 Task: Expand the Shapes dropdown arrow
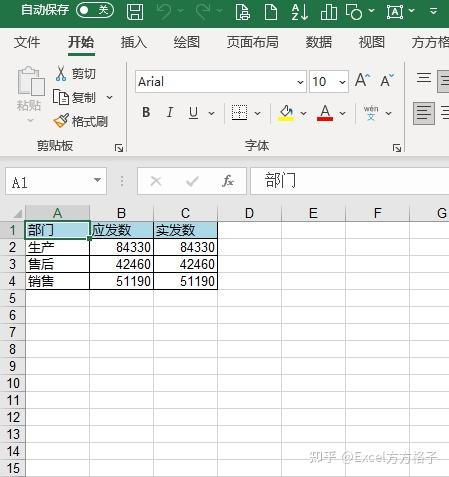[x=371, y=11]
